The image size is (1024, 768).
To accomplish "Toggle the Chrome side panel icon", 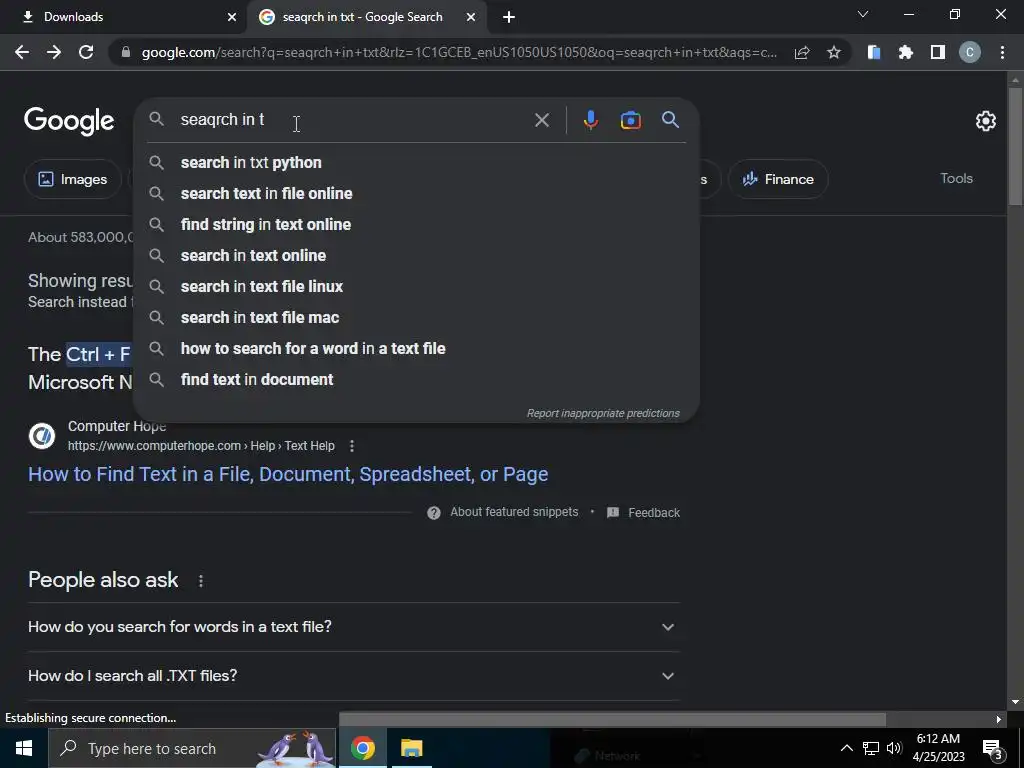I will coord(938,52).
